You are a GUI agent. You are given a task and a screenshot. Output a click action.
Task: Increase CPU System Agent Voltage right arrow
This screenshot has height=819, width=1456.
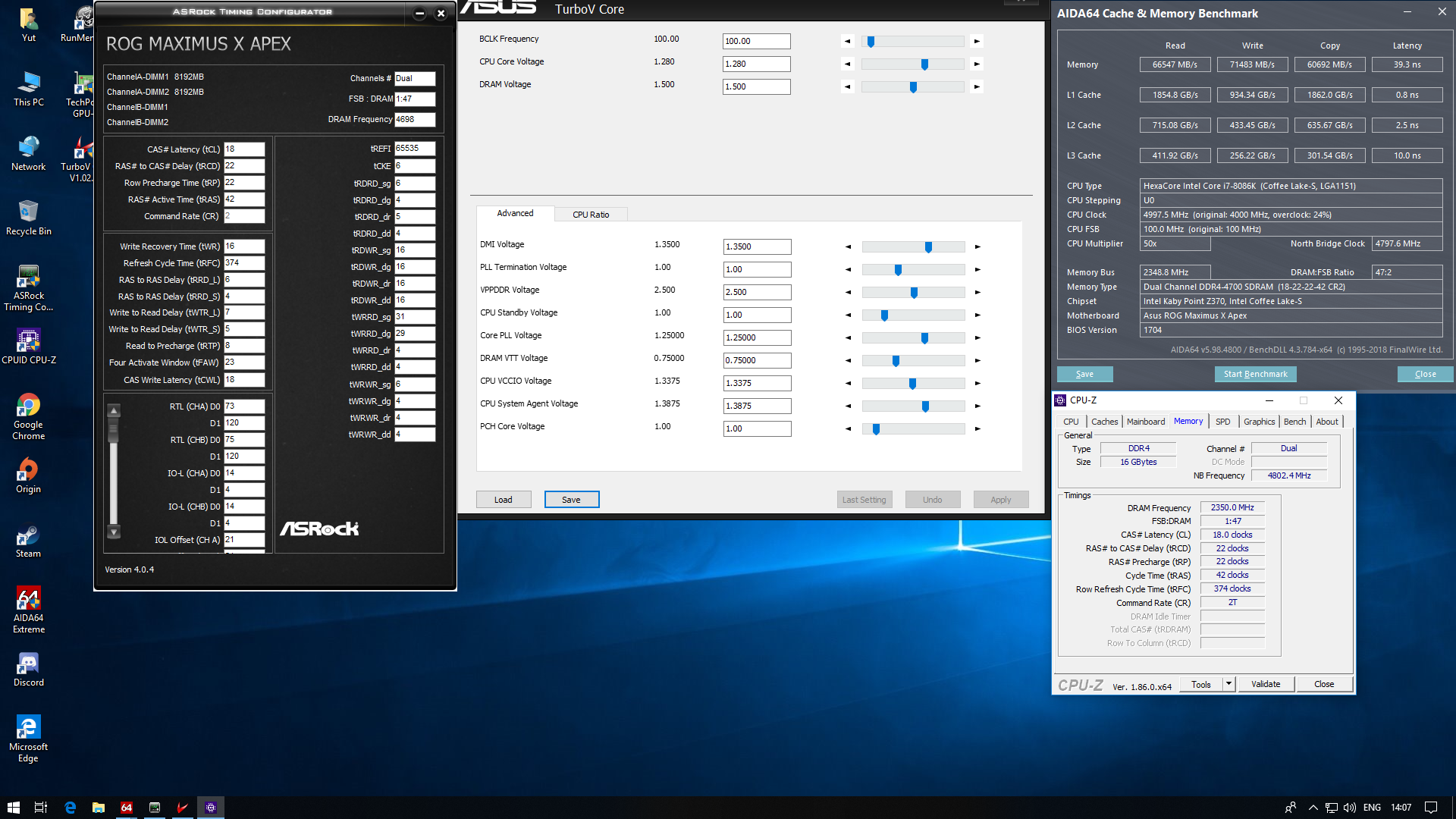point(977,406)
